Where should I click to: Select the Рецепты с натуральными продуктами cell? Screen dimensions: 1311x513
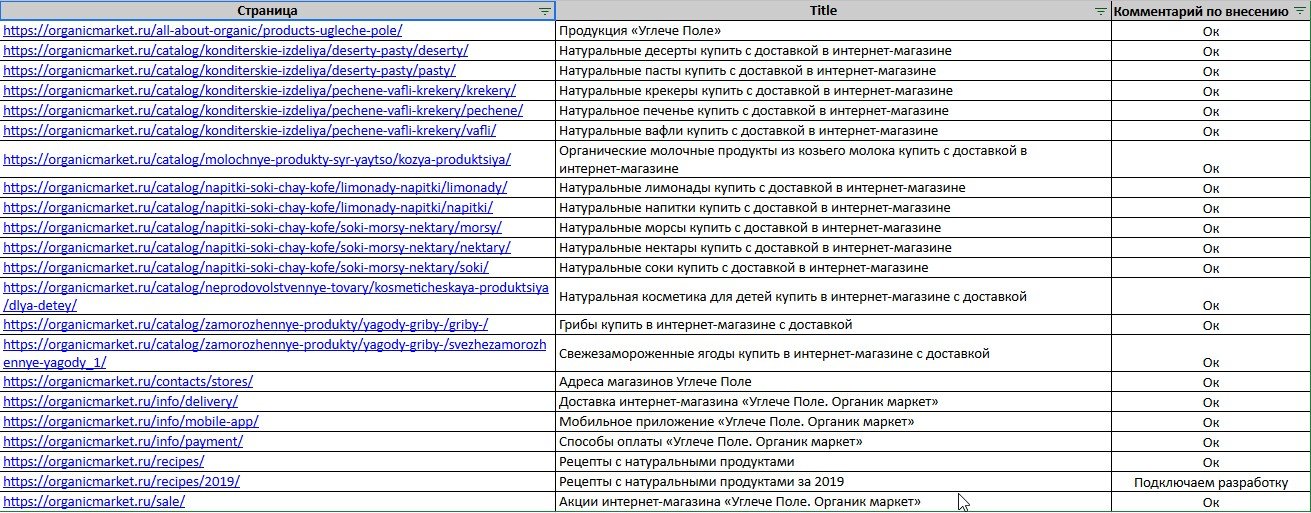(833, 462)
